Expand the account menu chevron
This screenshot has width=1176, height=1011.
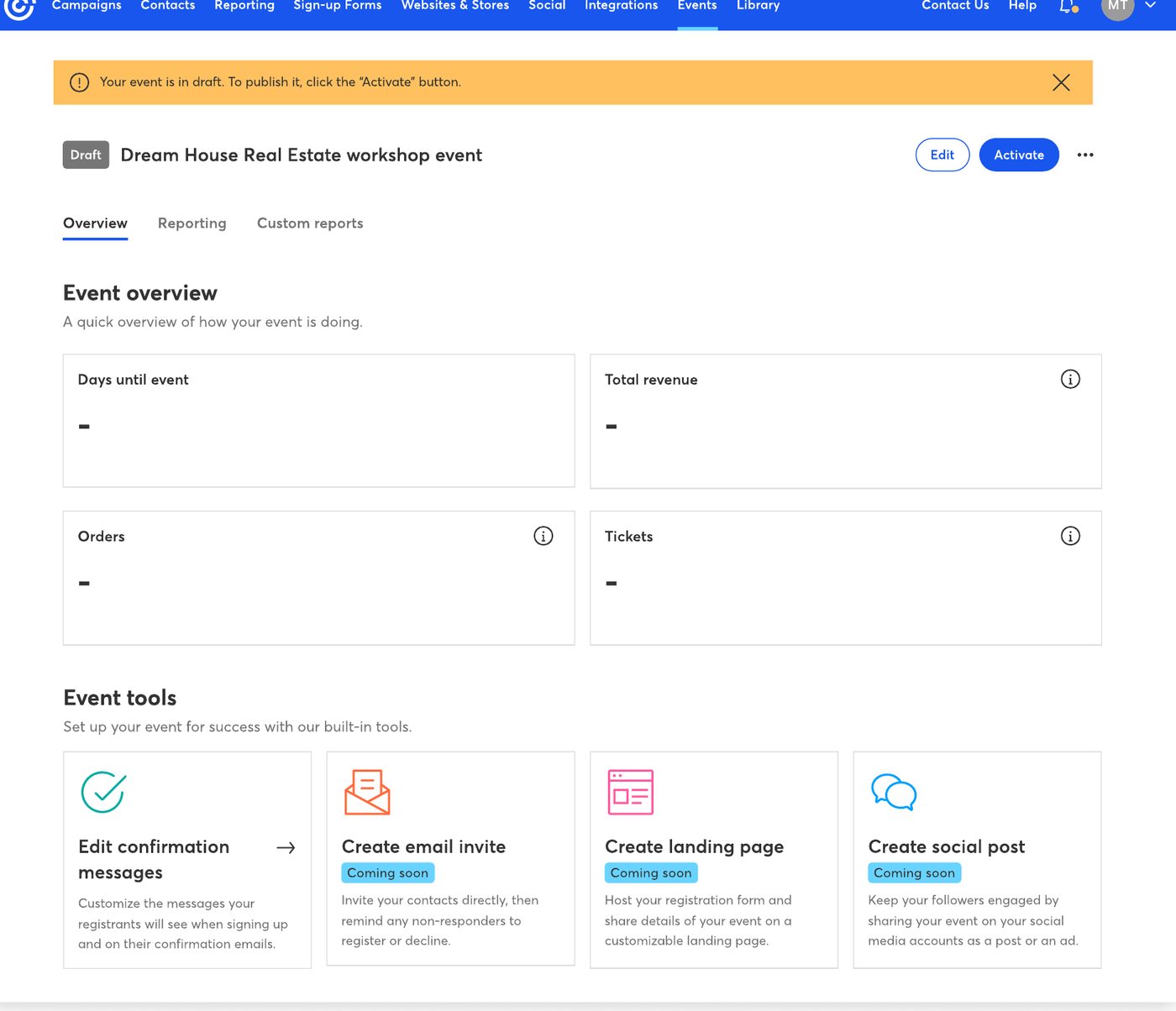tap(1151, 5)
